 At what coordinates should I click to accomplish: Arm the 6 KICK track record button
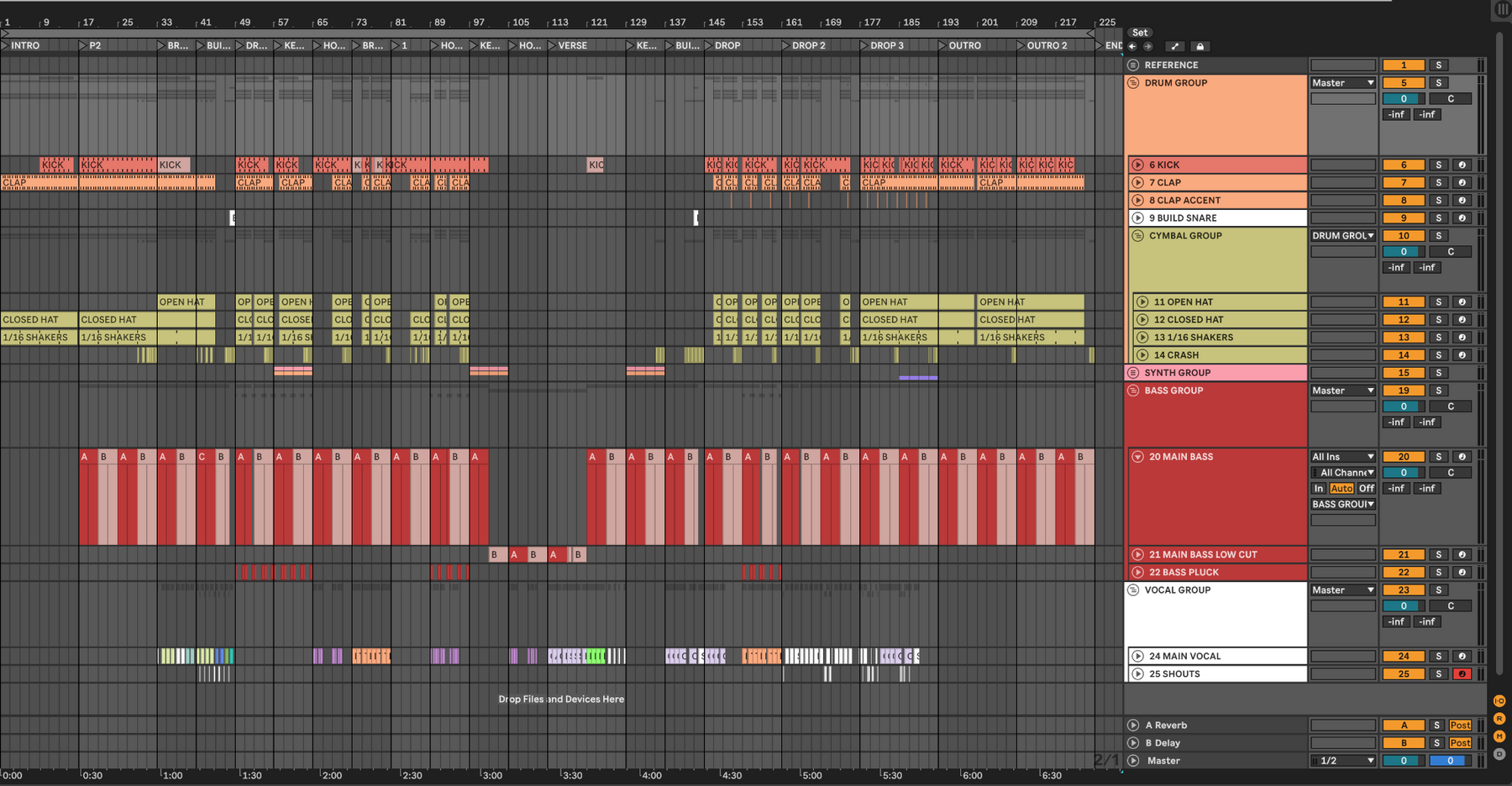pos(1462,165)
